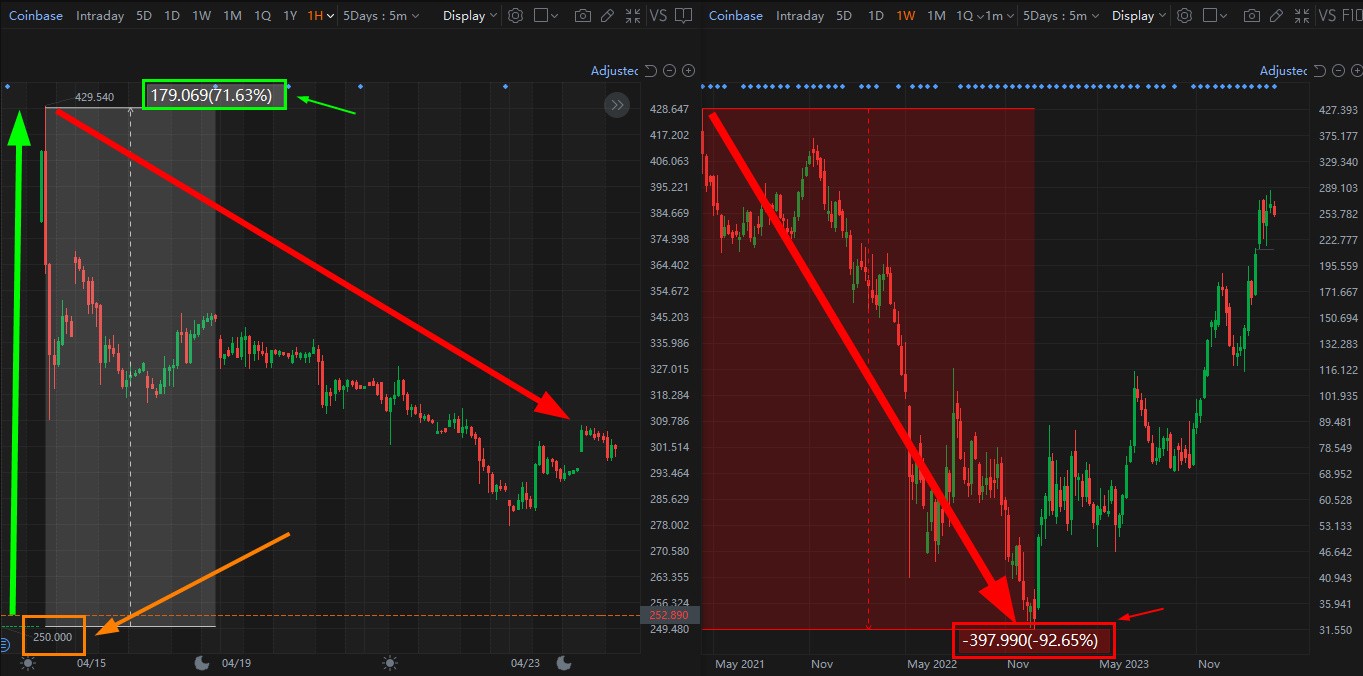
Task: Zoom in with plus icon in right chart
Action: [x=1357, y=70]
